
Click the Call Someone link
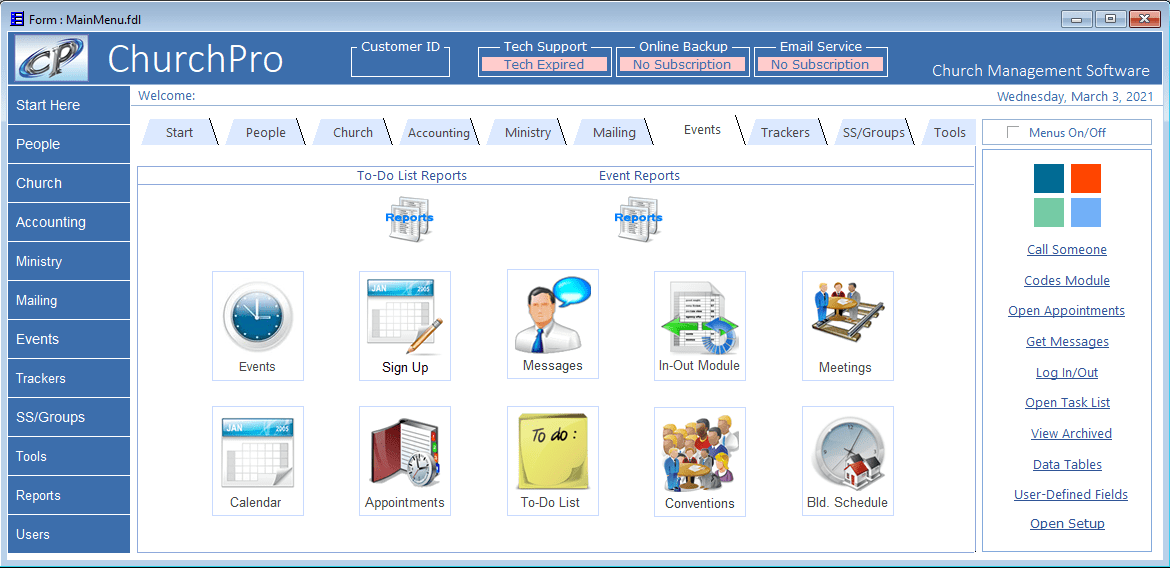(1067, 249)
